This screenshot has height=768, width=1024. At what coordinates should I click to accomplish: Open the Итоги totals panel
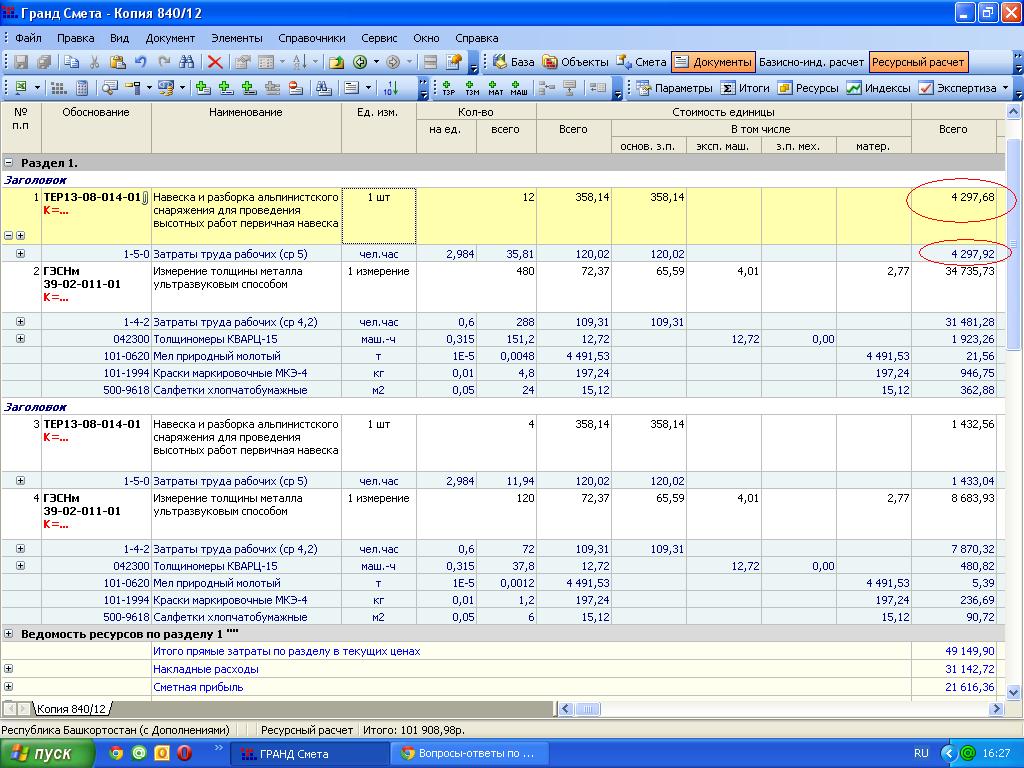point(745,88)
